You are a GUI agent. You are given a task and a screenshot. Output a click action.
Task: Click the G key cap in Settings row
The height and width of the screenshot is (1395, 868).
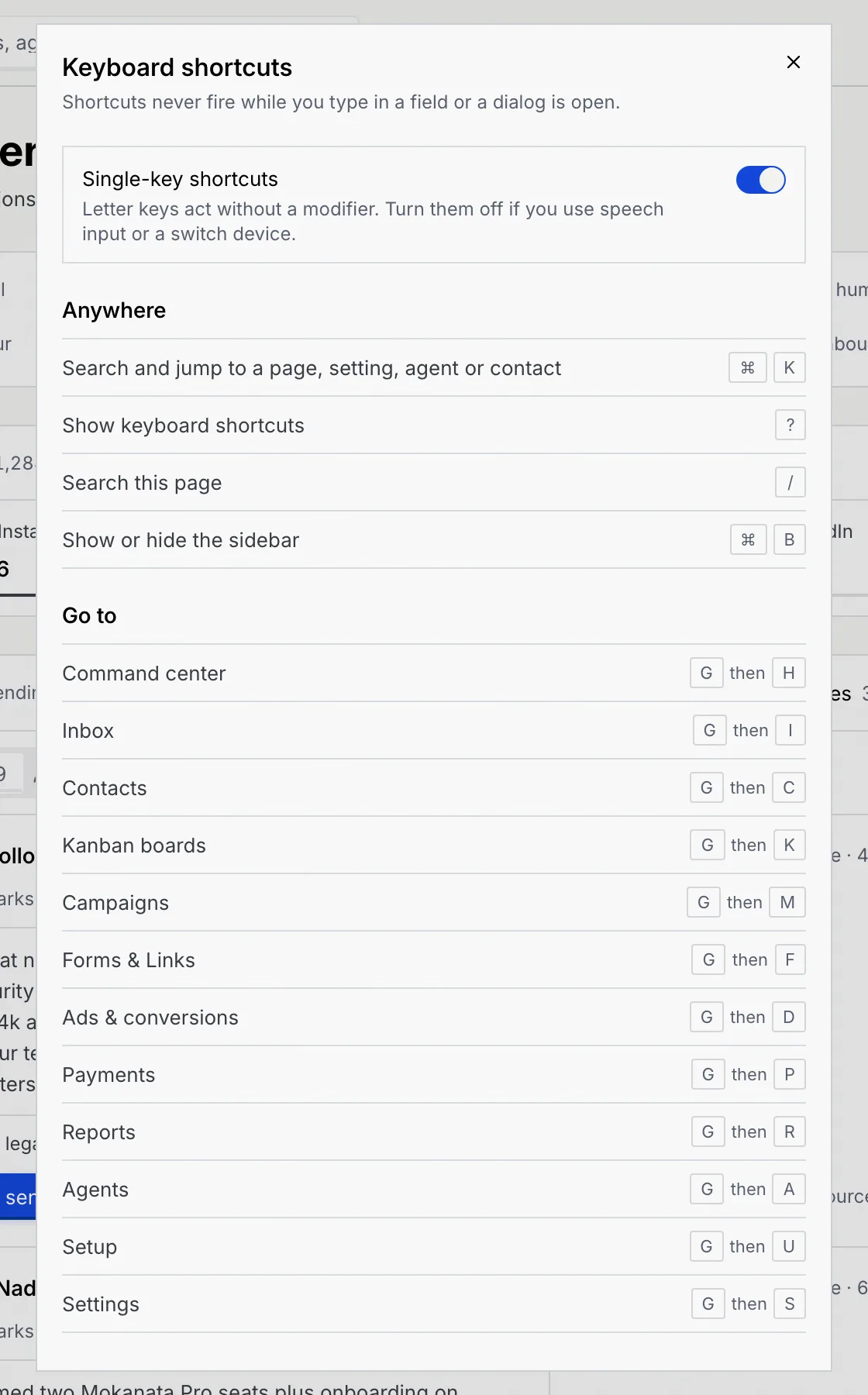click(708, 1304)
